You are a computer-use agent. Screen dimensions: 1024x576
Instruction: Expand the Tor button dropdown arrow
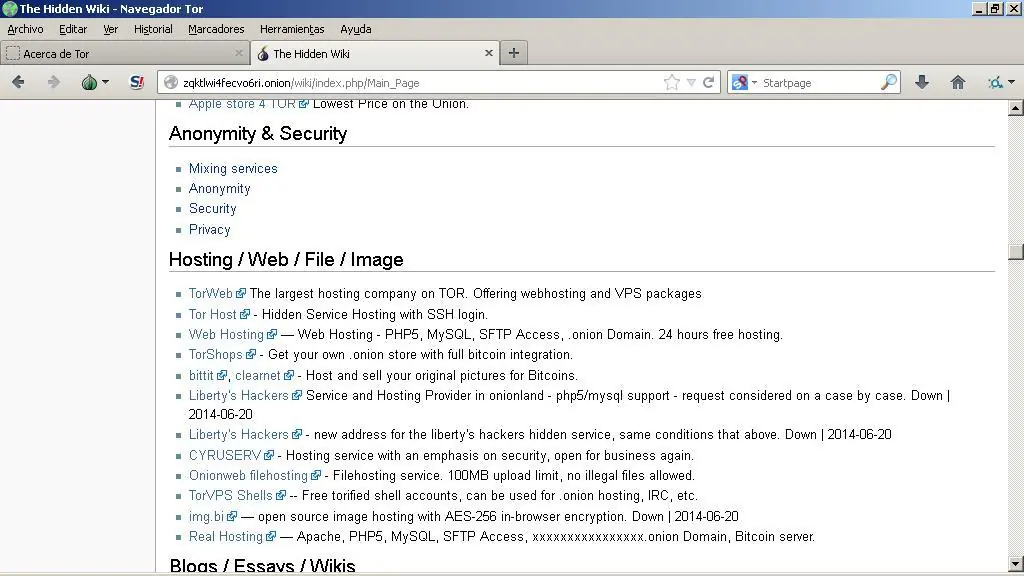[x=105, y=82]
